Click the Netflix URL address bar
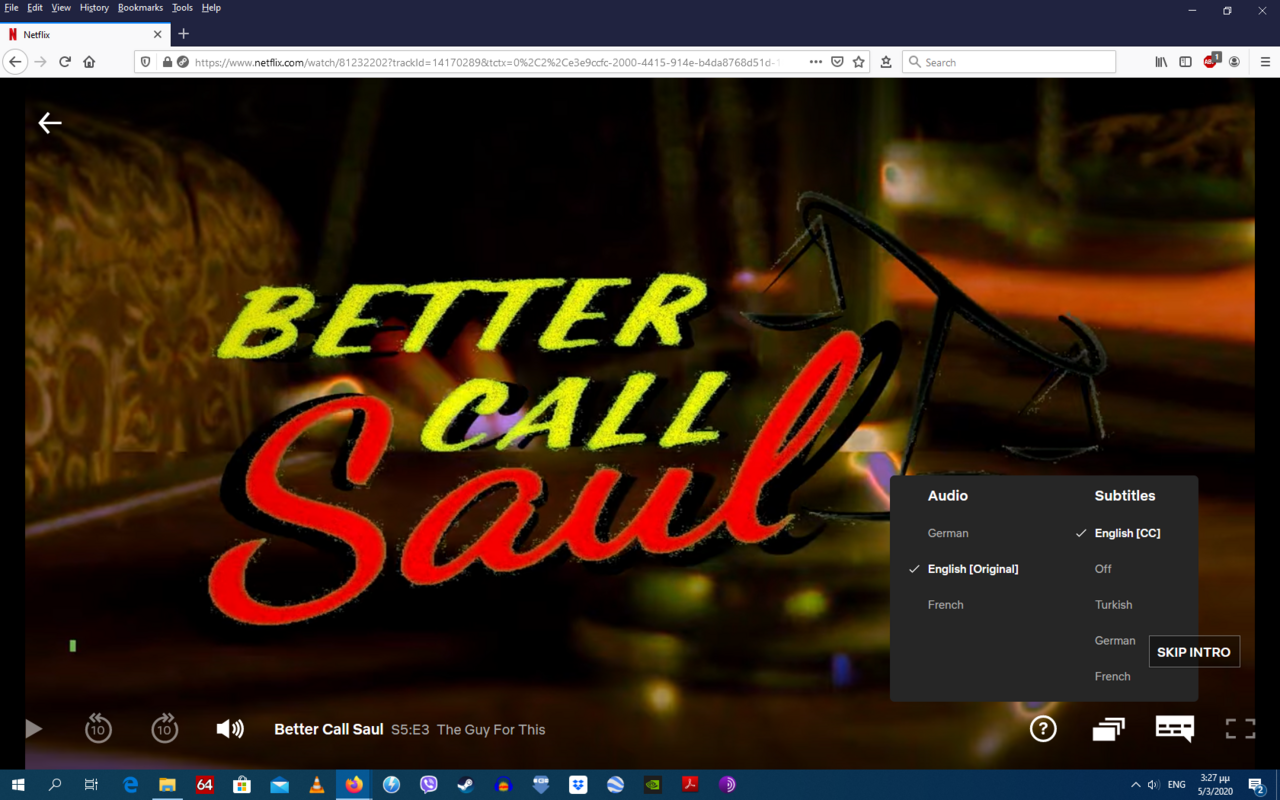The image size is (1280, 800). 487,62
